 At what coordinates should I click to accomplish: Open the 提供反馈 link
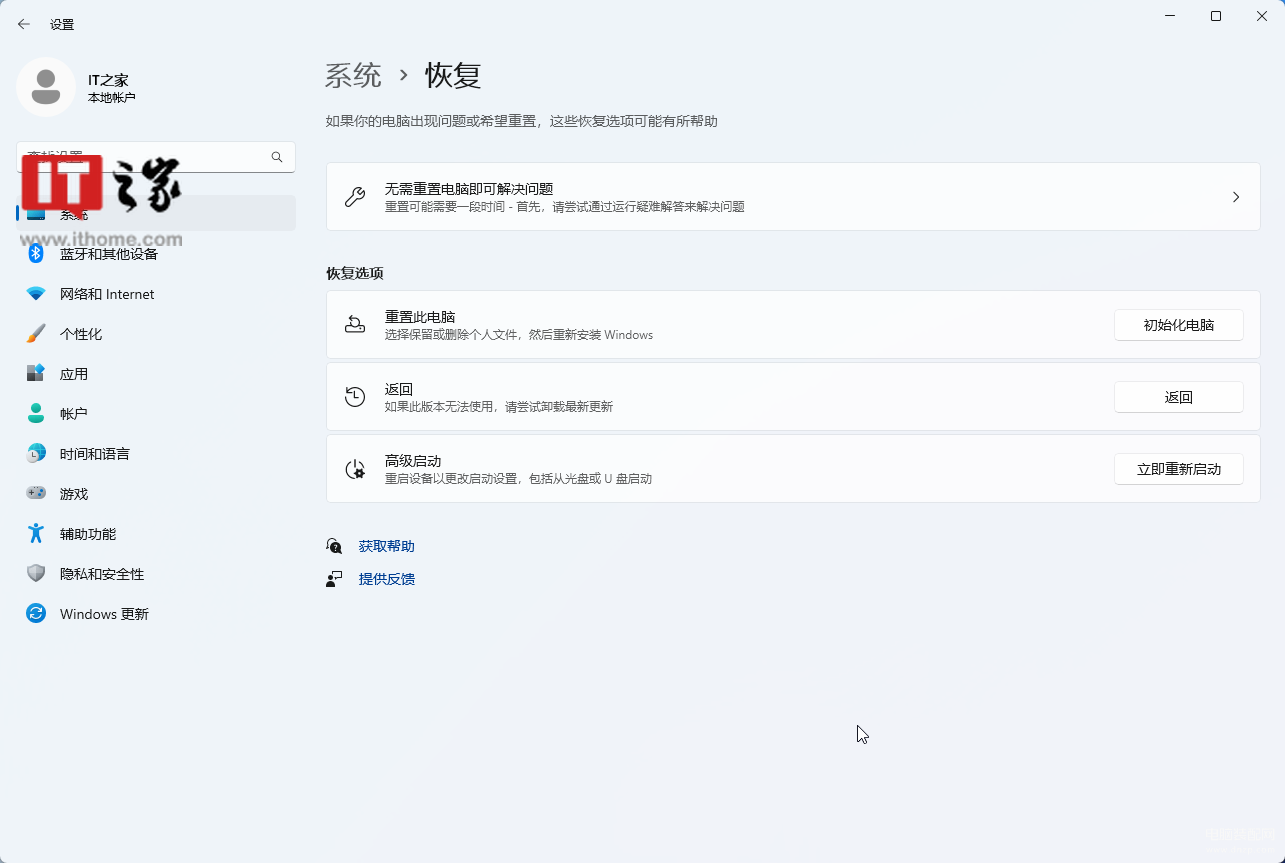tap(386, 579)
